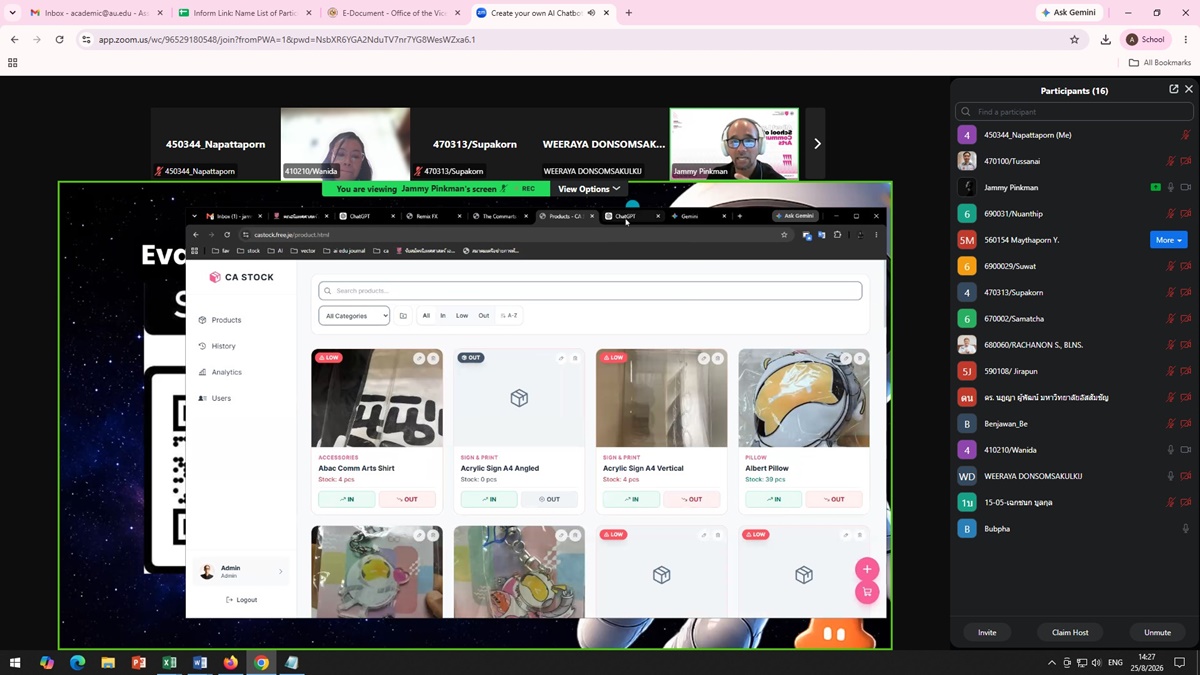
Task: Click the Users icon in CA Stock sidebar
Action: point(203,398)
